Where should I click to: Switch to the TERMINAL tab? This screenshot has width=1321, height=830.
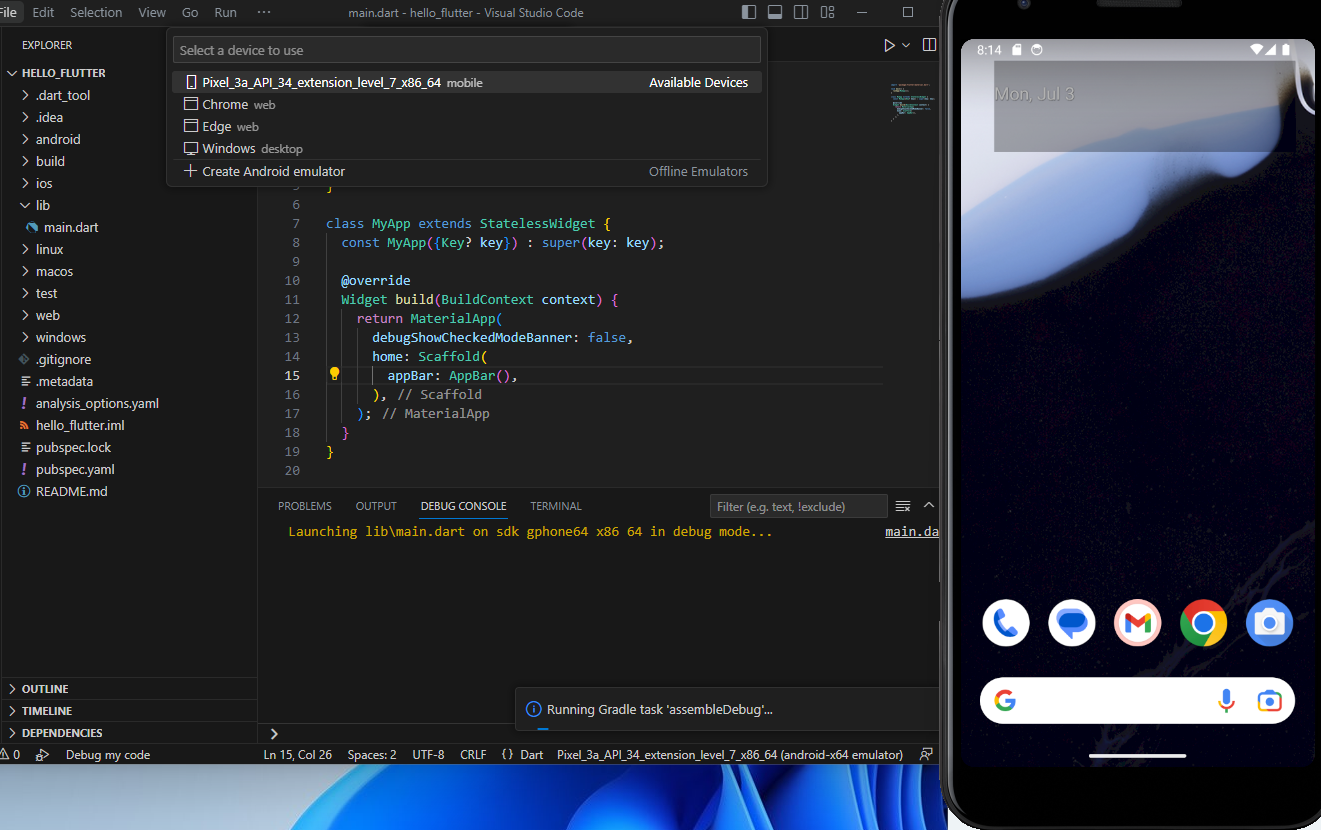556,506
